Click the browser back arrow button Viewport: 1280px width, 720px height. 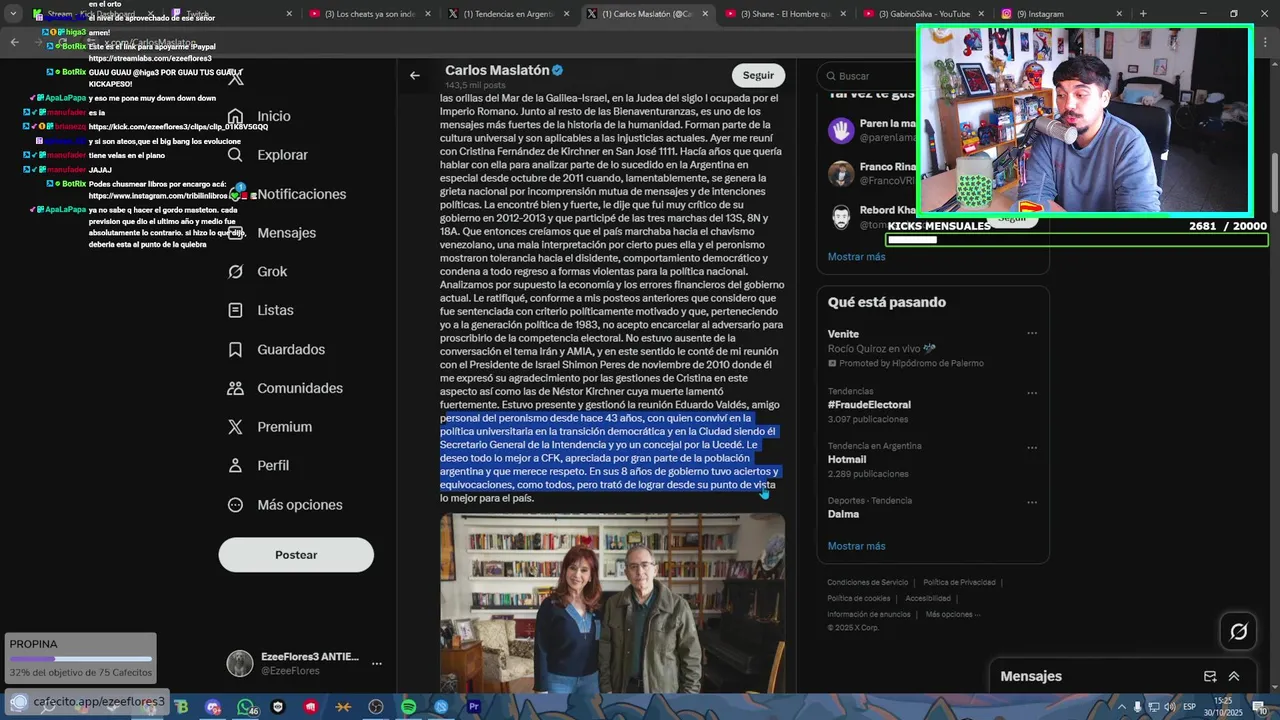(14, 42)
